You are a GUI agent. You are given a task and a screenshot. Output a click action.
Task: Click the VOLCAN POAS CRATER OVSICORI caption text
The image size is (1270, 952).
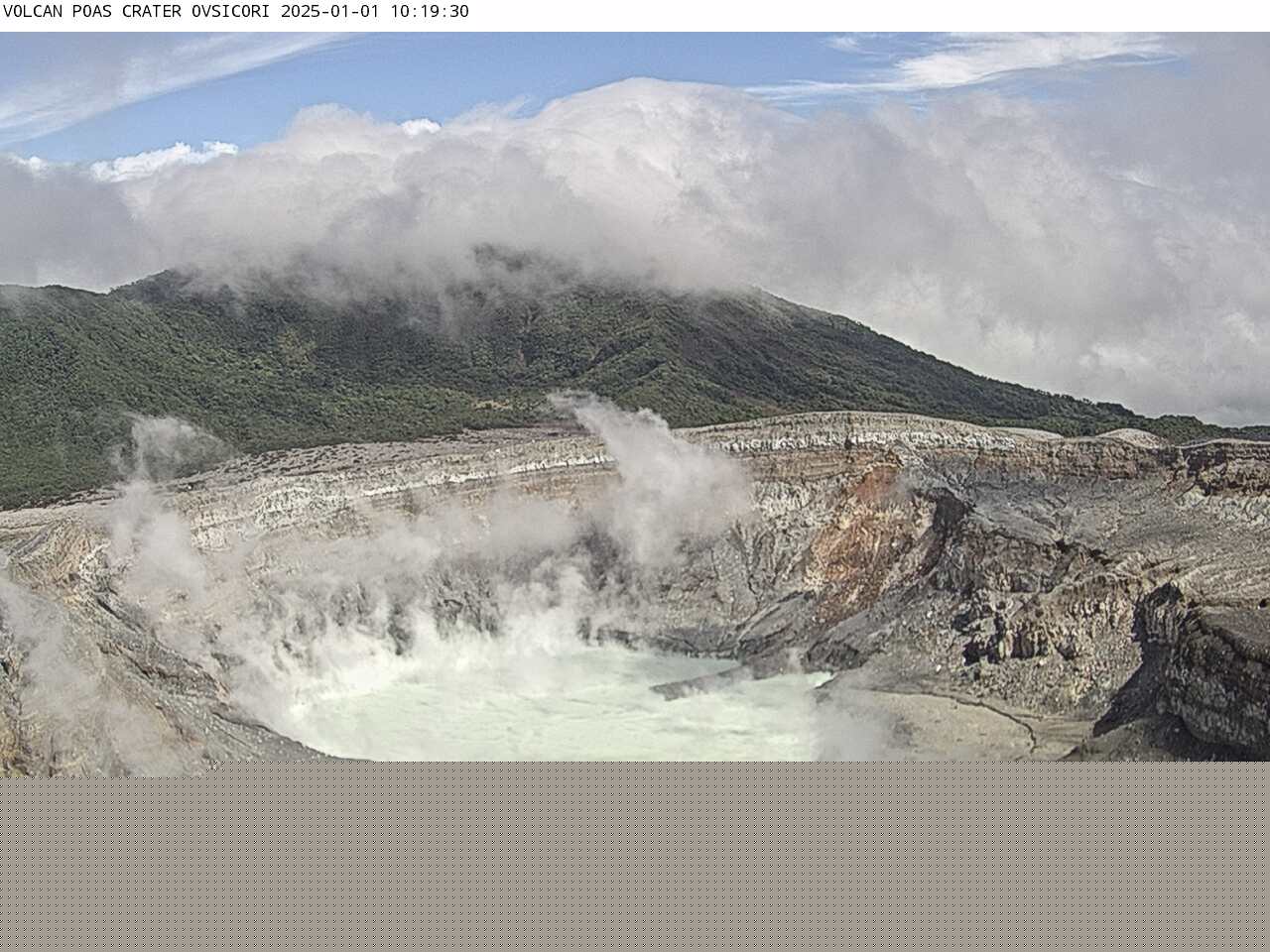pos(139,12)
